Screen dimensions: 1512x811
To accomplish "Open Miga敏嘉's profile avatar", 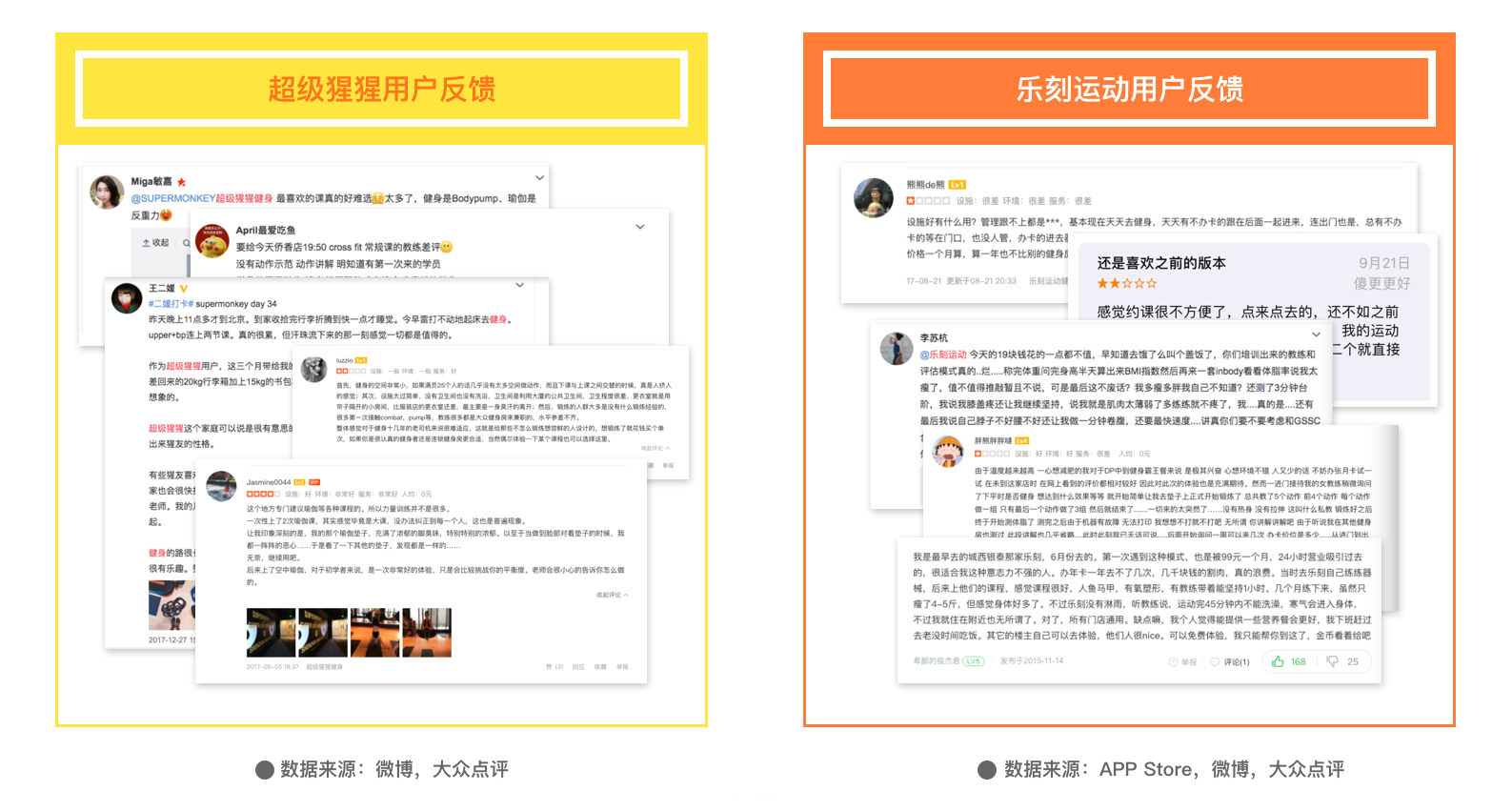I will pyautogui.click(x=107, y=192).
